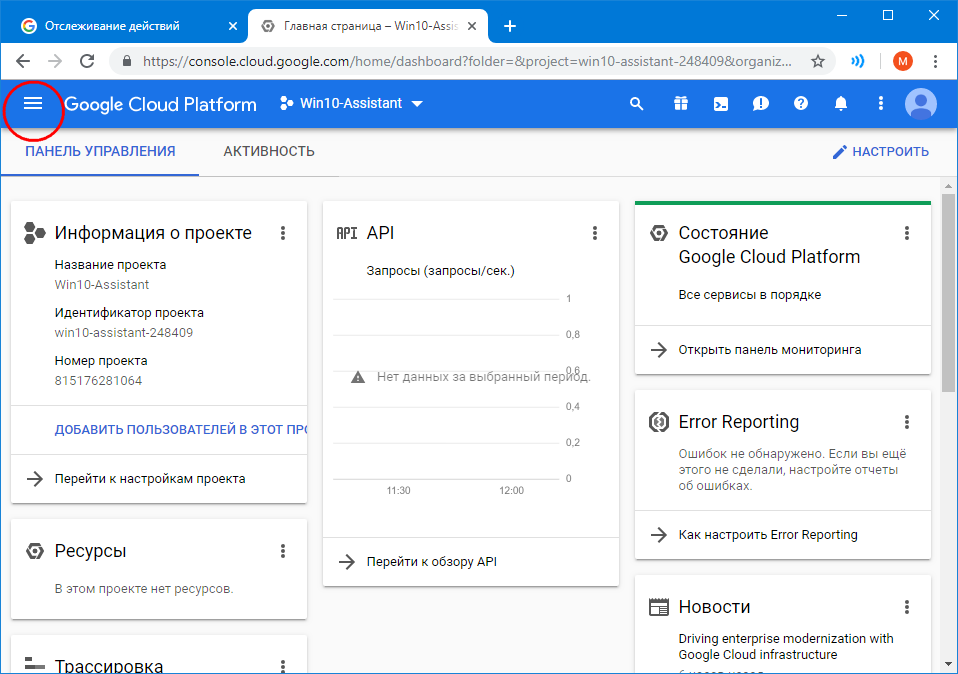Image resolution: width=958 pixels, height=674 pixels.
Task: Open the help question mark icon
Action: pyautogui.click(x=801, y=104)
